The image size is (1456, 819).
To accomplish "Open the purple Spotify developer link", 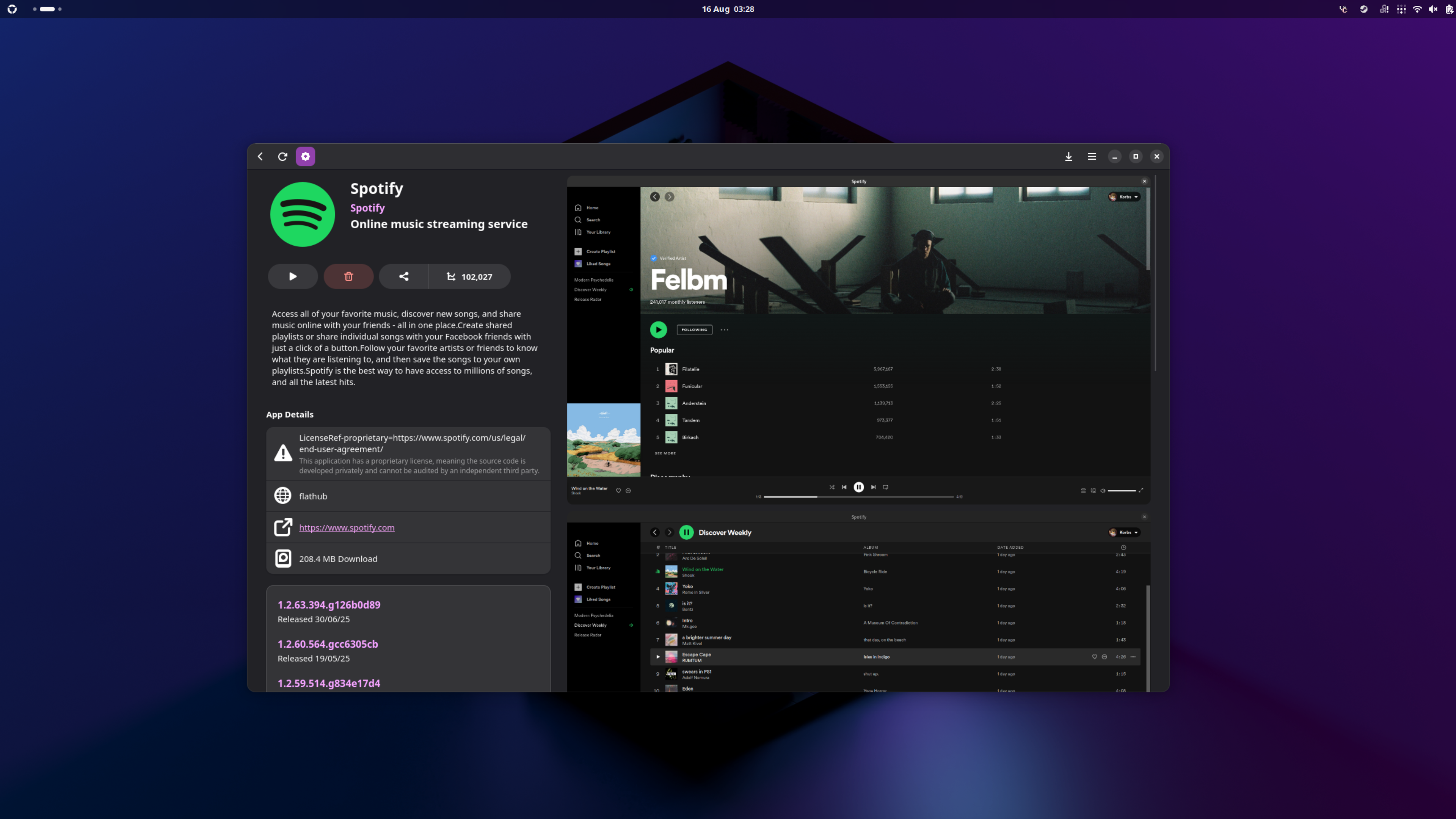I will pos(367,207).
